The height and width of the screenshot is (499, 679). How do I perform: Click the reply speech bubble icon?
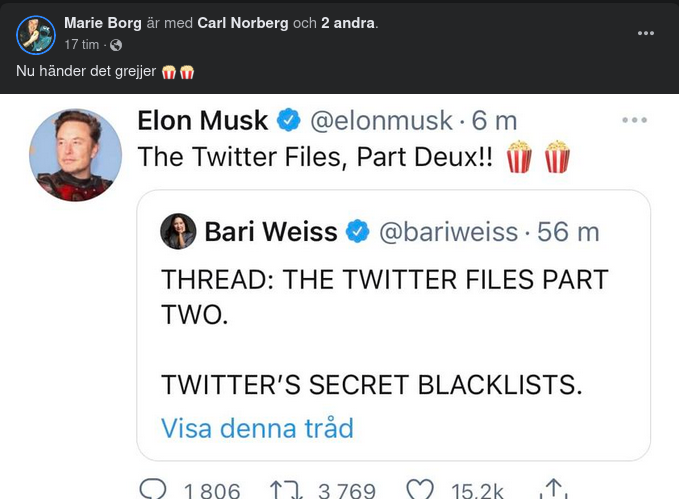(152, 489)
